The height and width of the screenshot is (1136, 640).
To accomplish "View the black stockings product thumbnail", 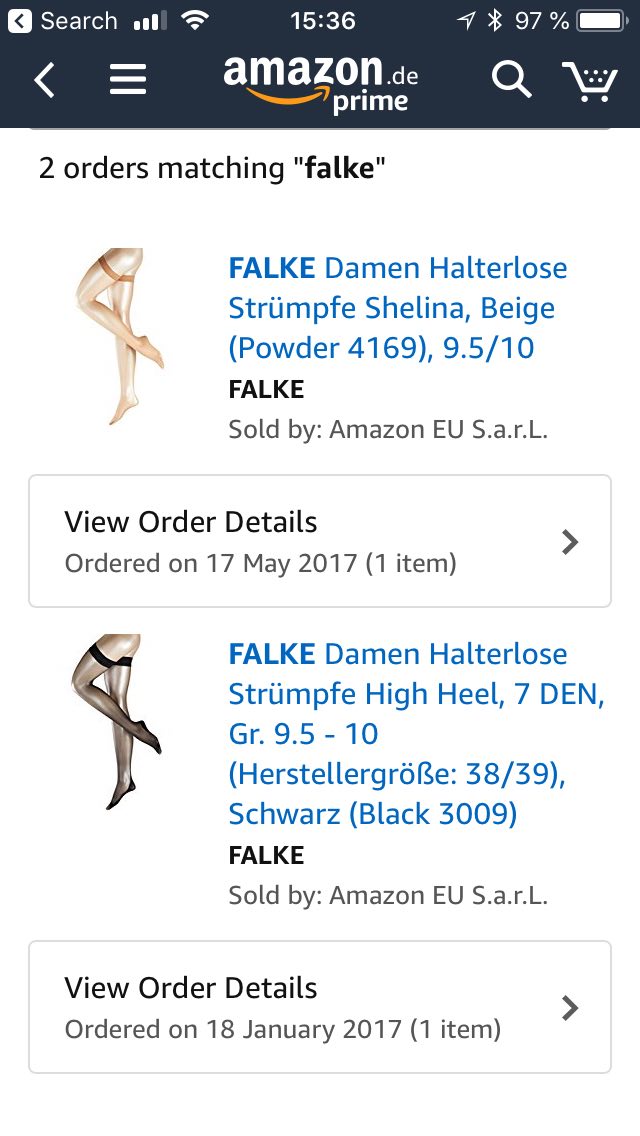I will (x=116, y=722).
